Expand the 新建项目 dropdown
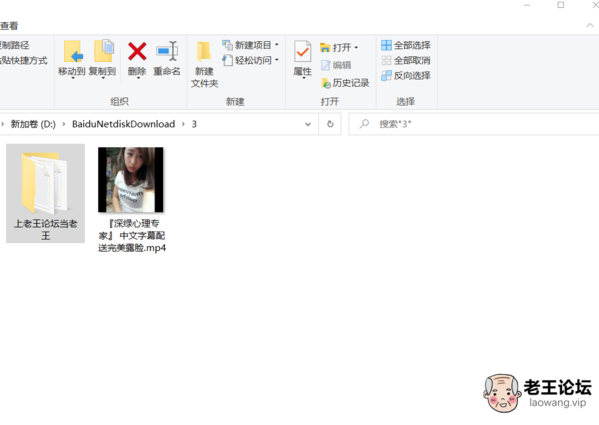Image resolution: width=599 pixels, height=425 pixels. point(277,45)
